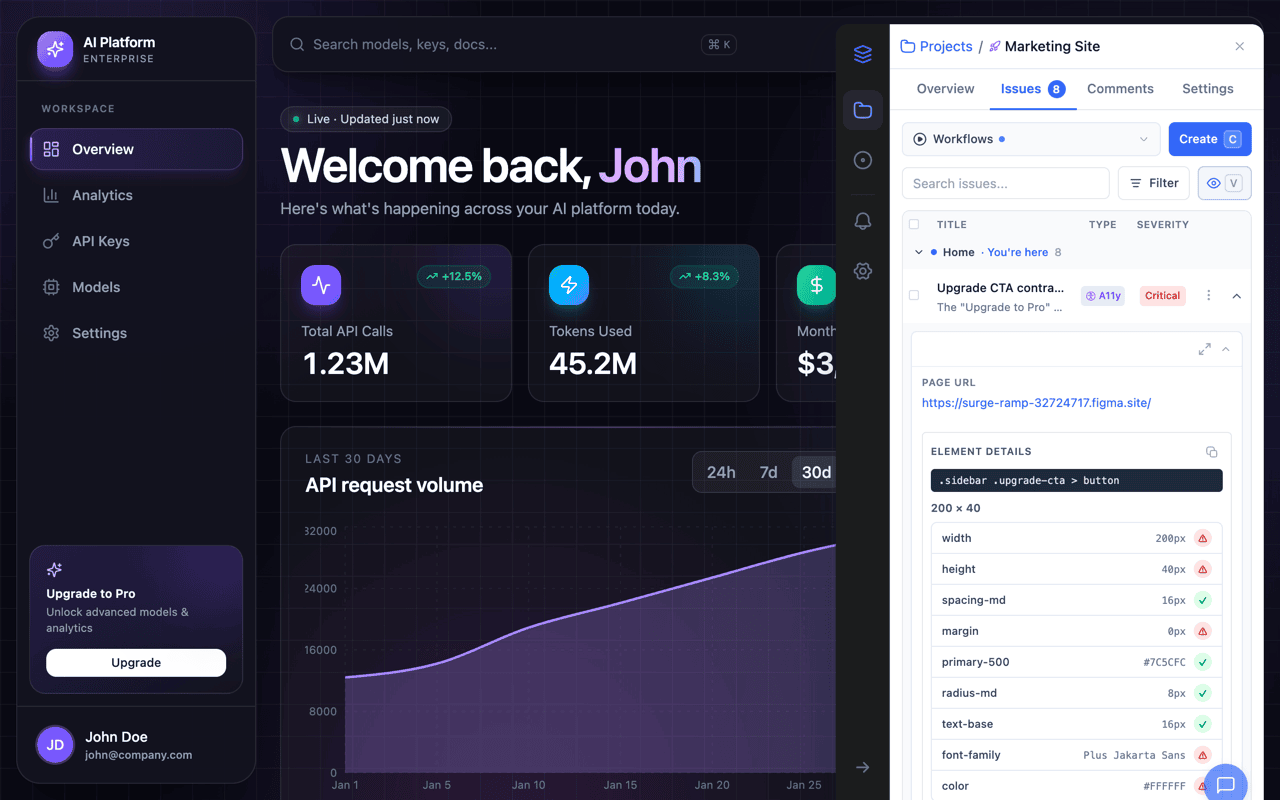Open the layers stack icon in panel rail

click(x=863, y=55)
